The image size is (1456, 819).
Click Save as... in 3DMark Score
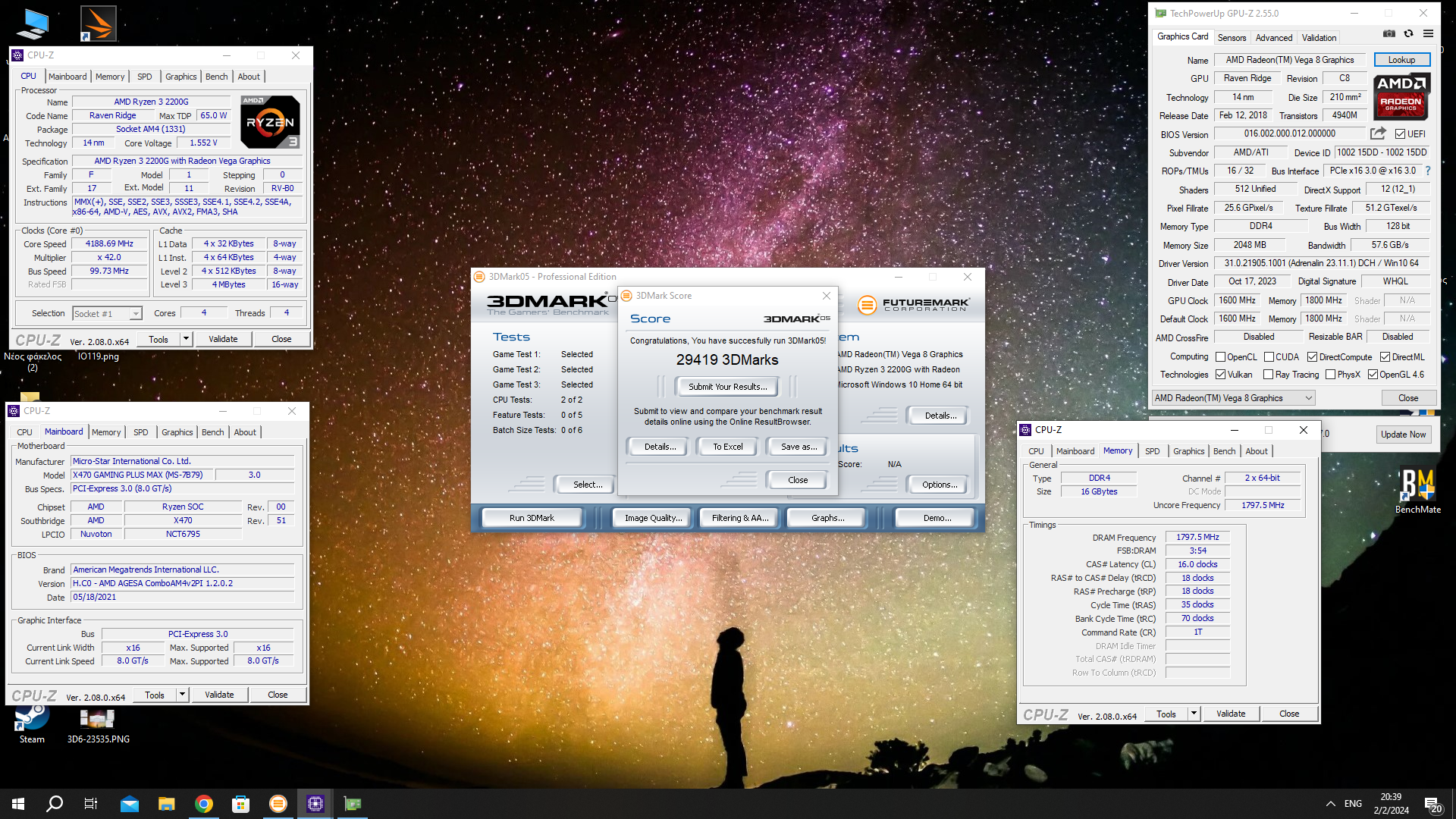coord(799,447)
